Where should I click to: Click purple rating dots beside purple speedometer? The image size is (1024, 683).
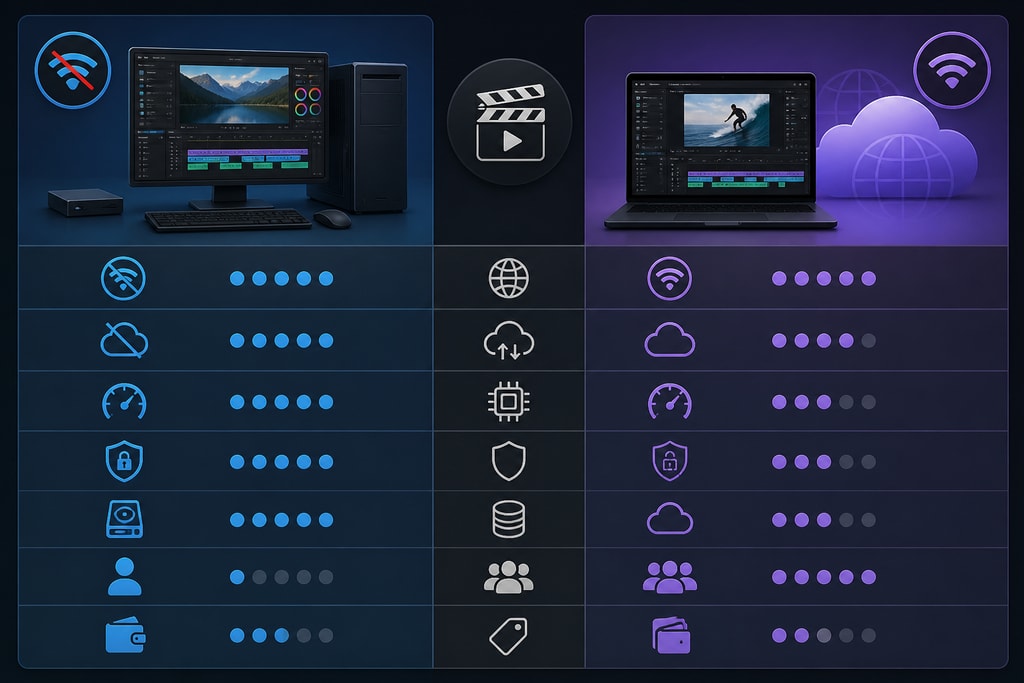[x=824, y=402]
